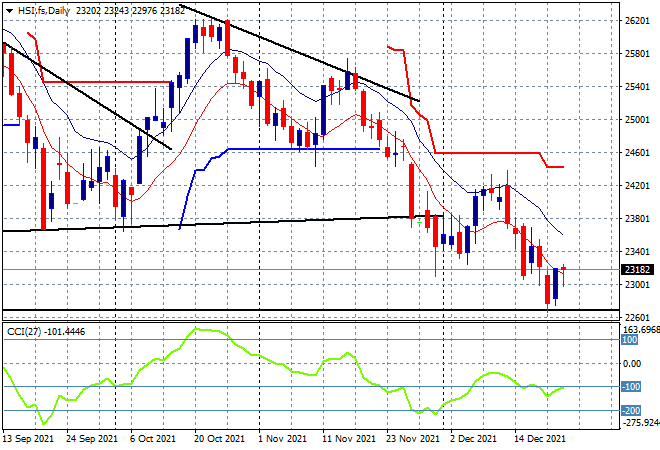Click the 24601 price scale label

[x=637, y=152]
